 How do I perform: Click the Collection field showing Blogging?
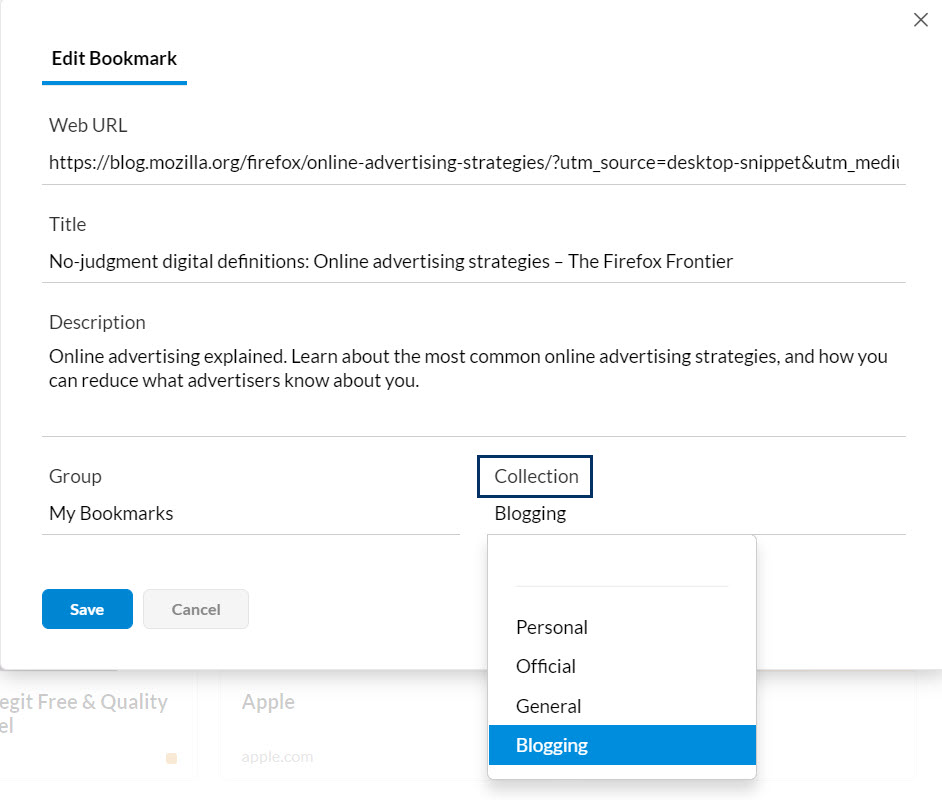690,514
